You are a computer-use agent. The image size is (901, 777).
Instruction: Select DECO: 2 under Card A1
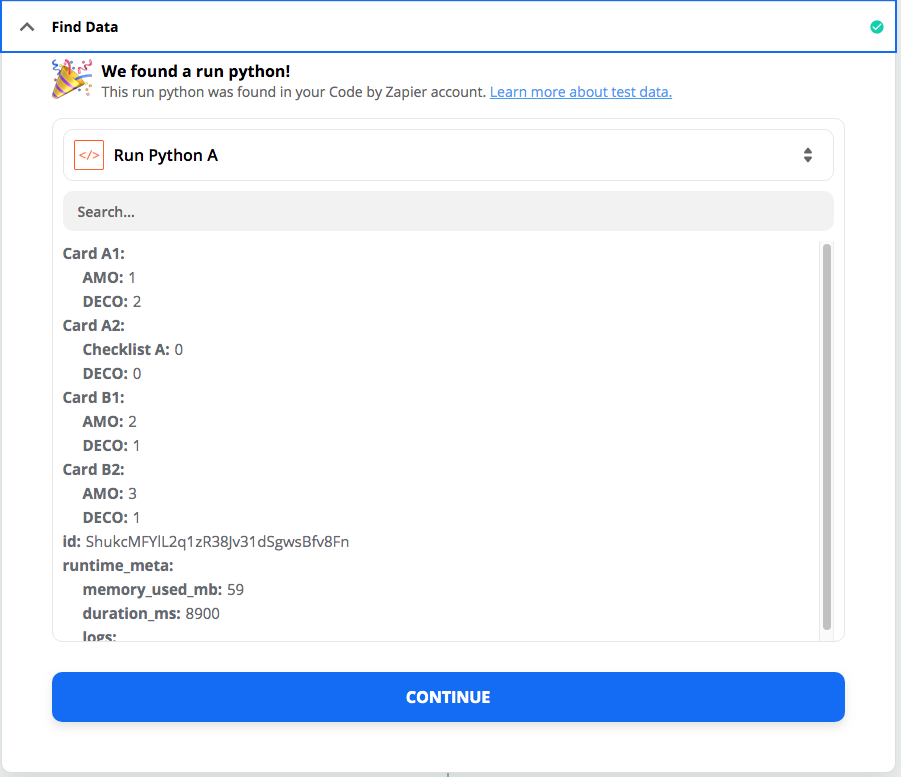112,302
